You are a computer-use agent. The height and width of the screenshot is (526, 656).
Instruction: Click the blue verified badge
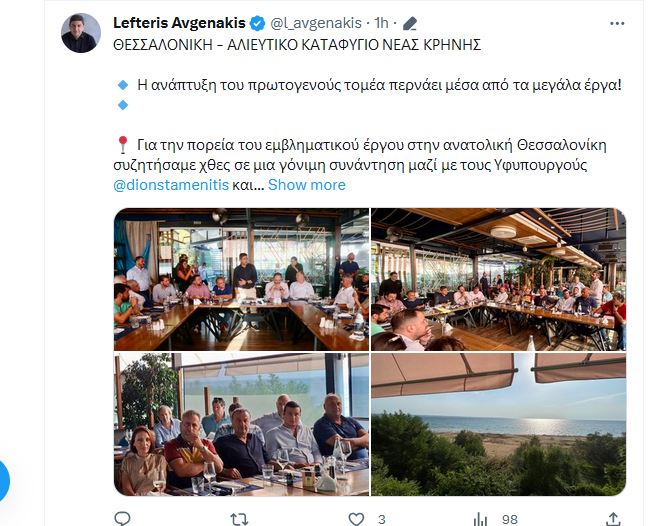click(x=257, y=23)
